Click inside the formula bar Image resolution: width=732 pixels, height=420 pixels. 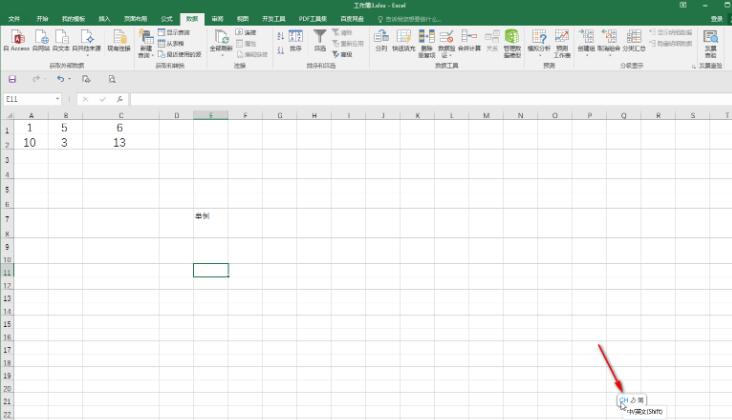tap(429, 99)
